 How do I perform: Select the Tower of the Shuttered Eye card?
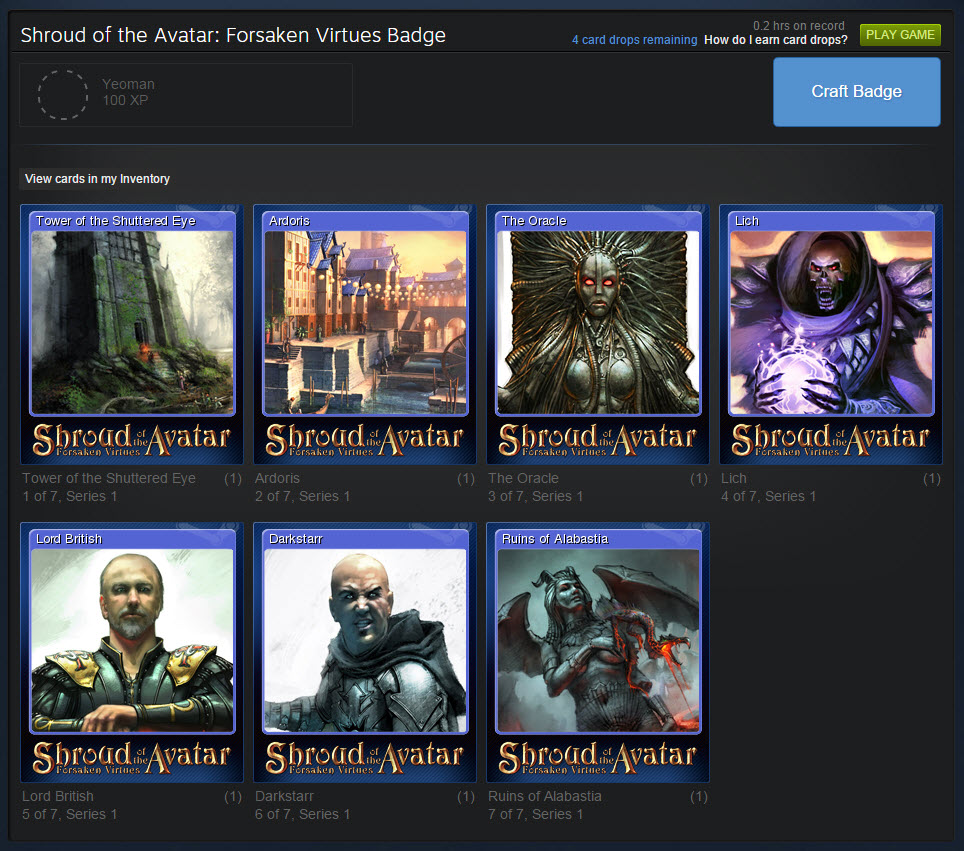(132, 334)
